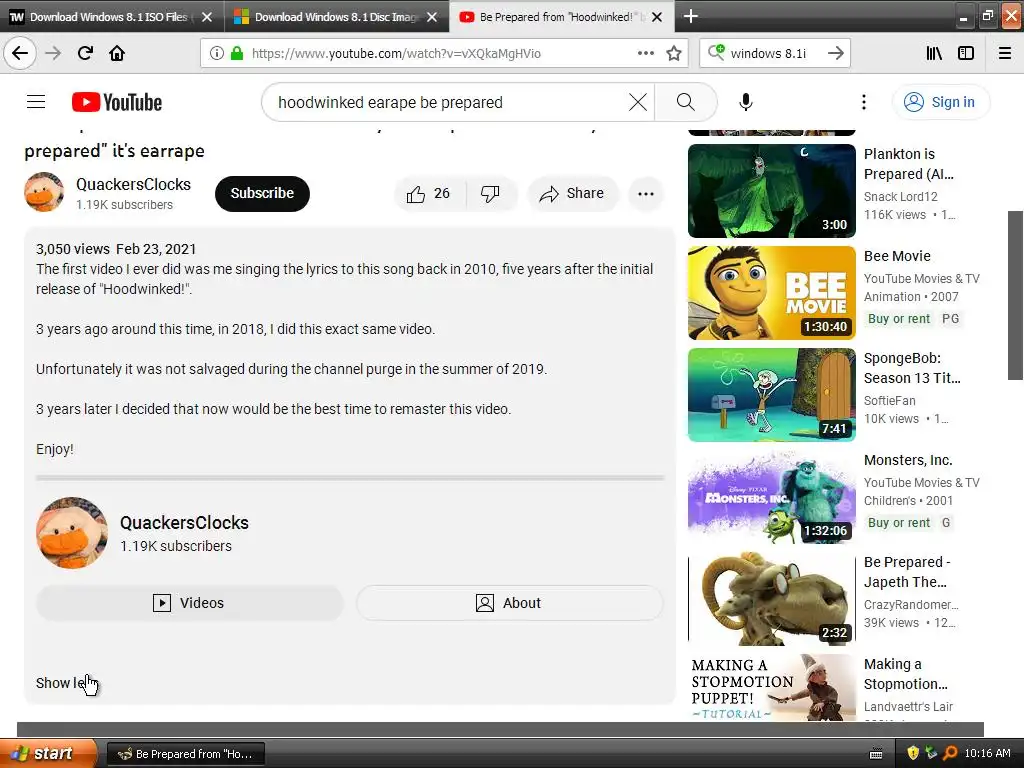Open SpongeBob Season 13 video thumbnail
Image resolution: width=1024 pixels, height=768 pixels.
(771, 394)
